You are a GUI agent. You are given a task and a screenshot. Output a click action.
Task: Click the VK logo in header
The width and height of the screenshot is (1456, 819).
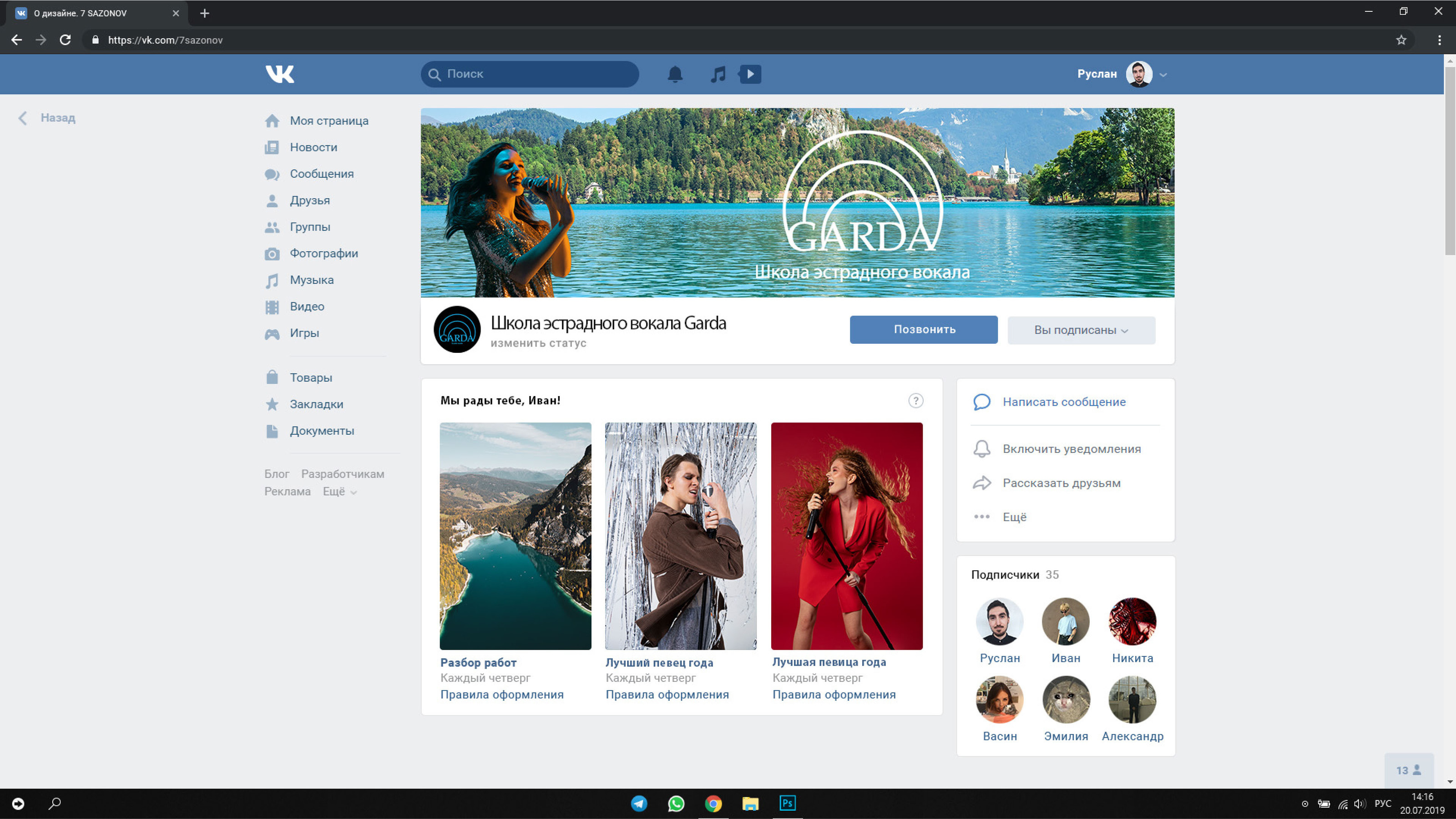tap(280, 74)
